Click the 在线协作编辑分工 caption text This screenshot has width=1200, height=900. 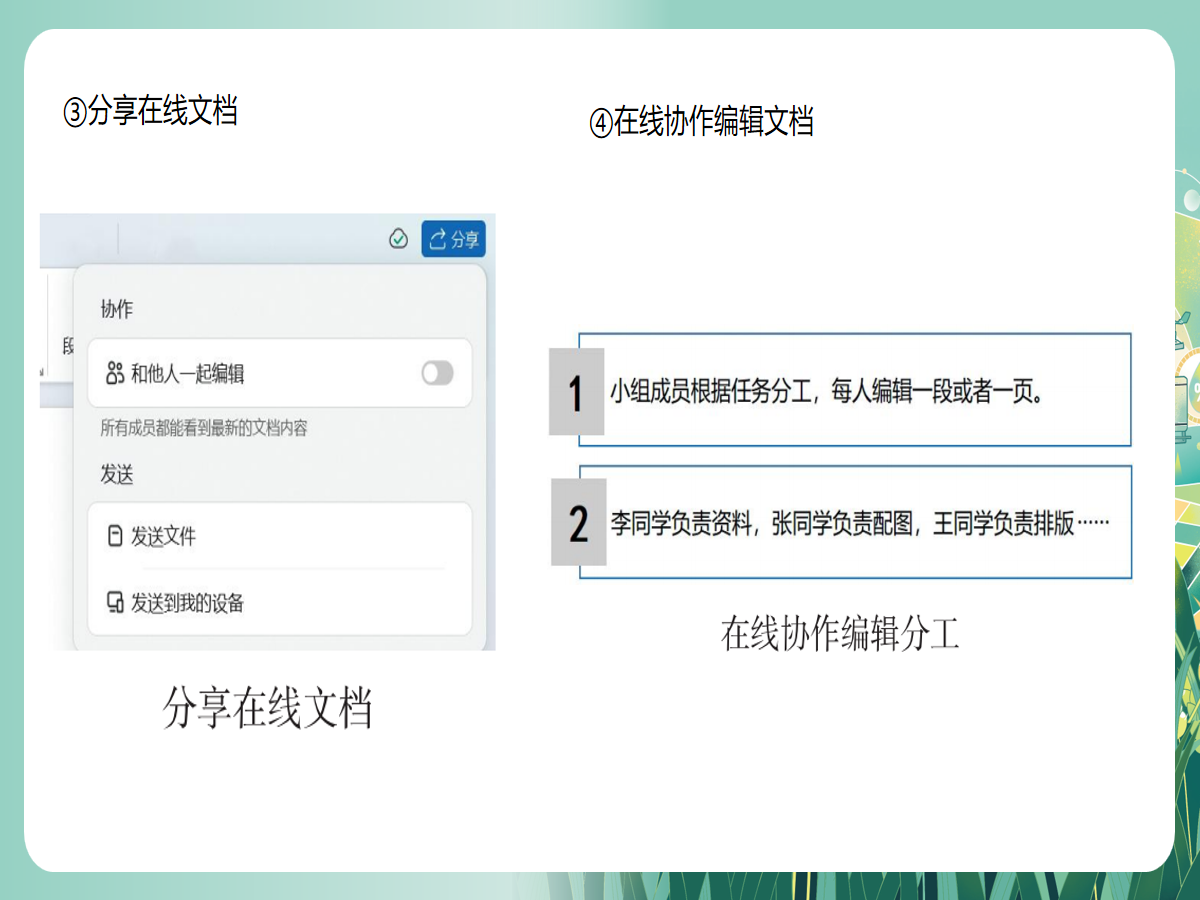(840, 634)
